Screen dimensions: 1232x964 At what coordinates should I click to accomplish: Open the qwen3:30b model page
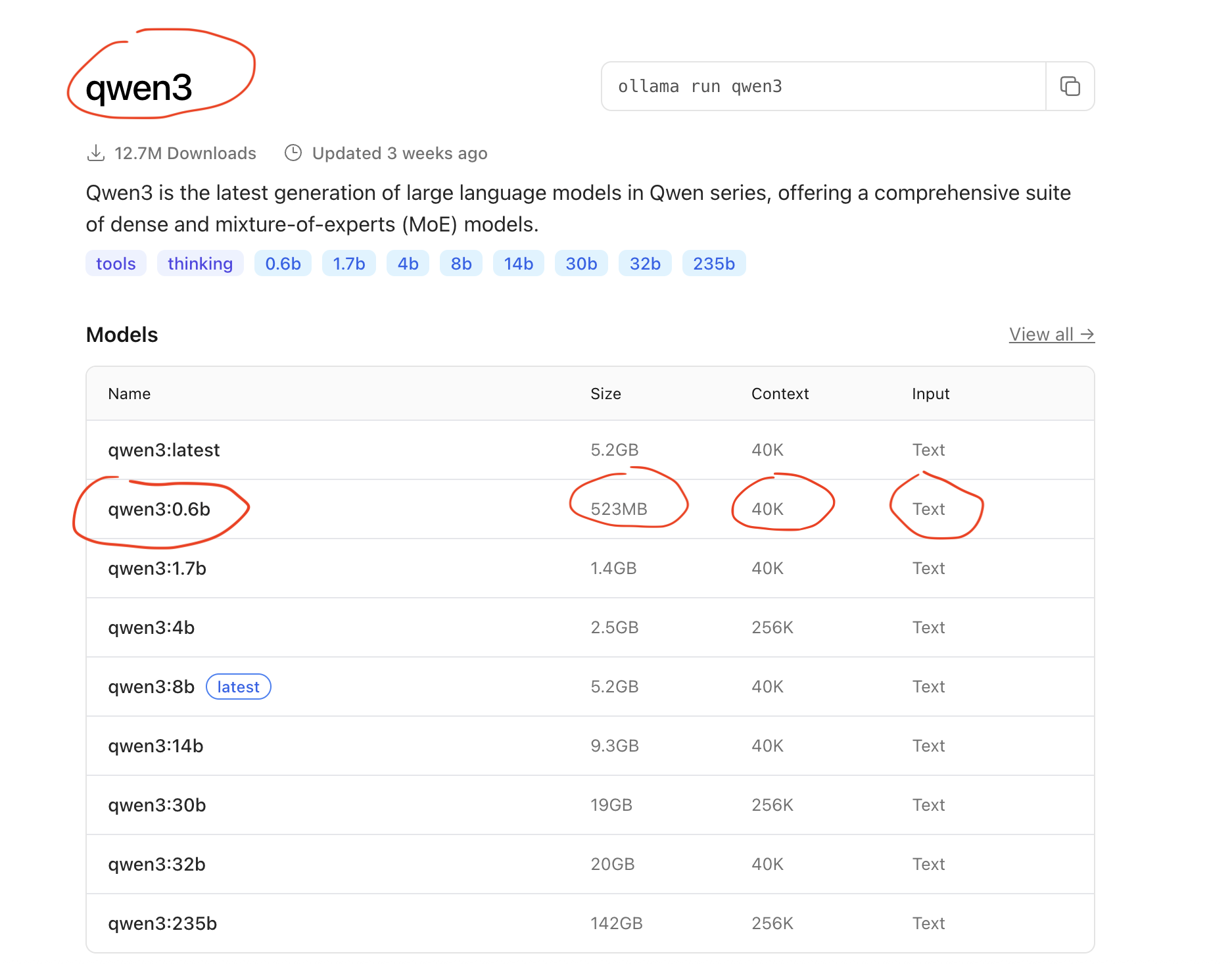pyautogui.click(x=157, y=805)
